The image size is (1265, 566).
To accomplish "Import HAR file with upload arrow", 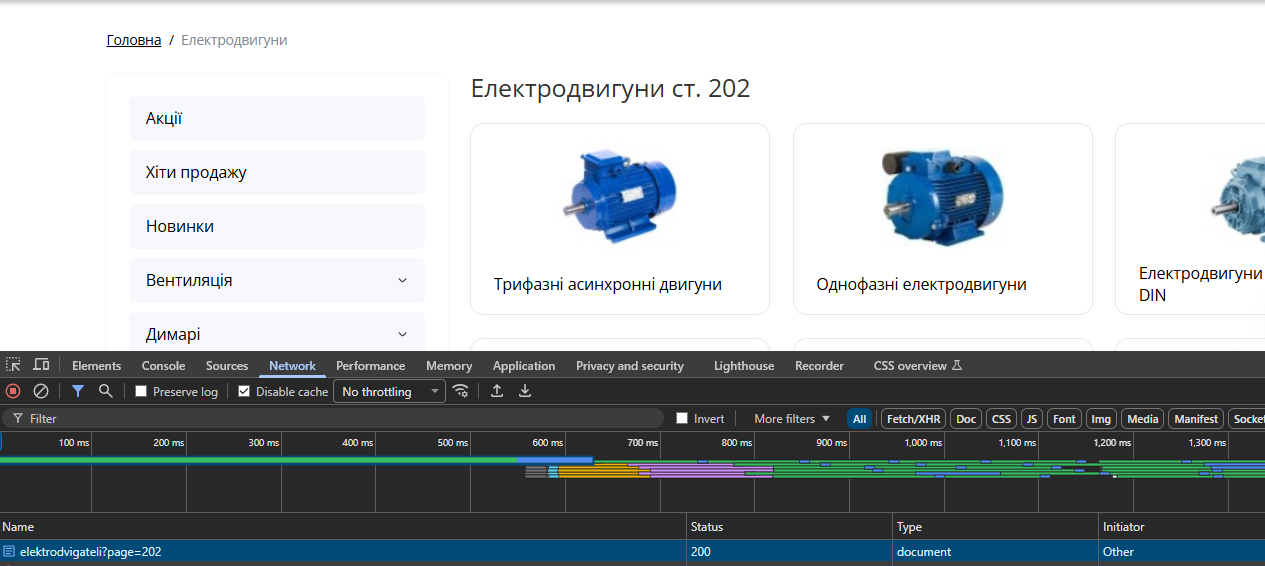I will tap(497, 392).
